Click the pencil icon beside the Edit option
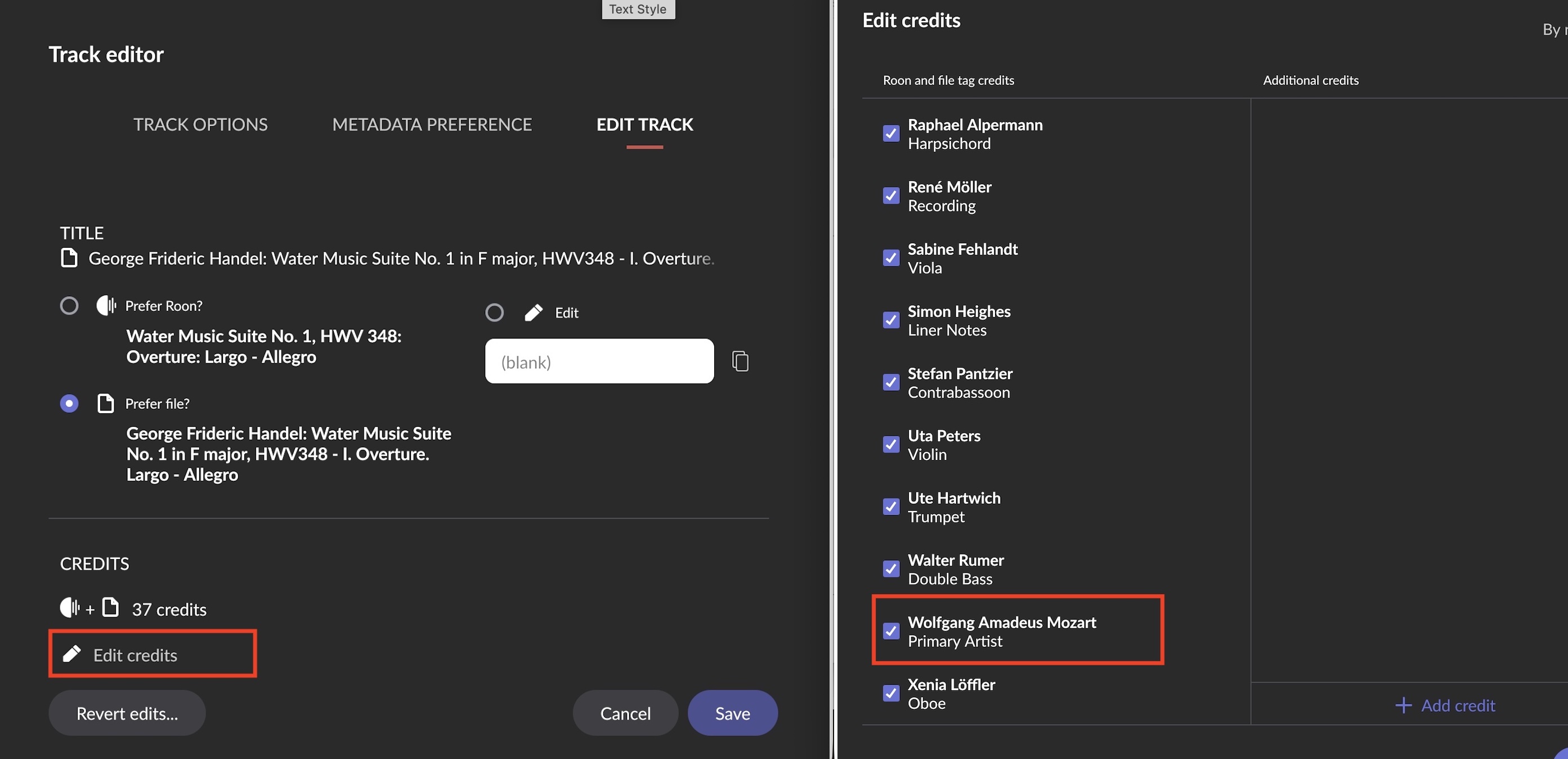Viewport: 1568px width, 759px height. pyautogui.click(x=533, y=312)
